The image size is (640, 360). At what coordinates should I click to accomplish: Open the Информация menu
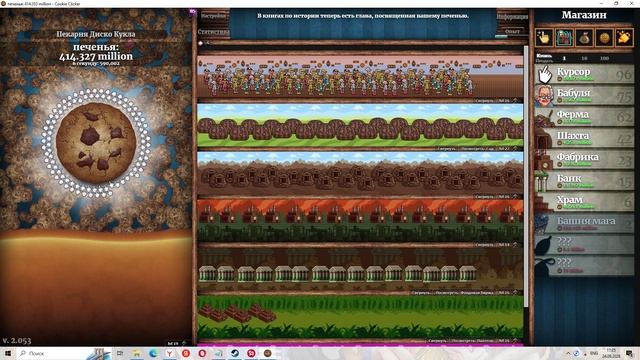point(512,17)
